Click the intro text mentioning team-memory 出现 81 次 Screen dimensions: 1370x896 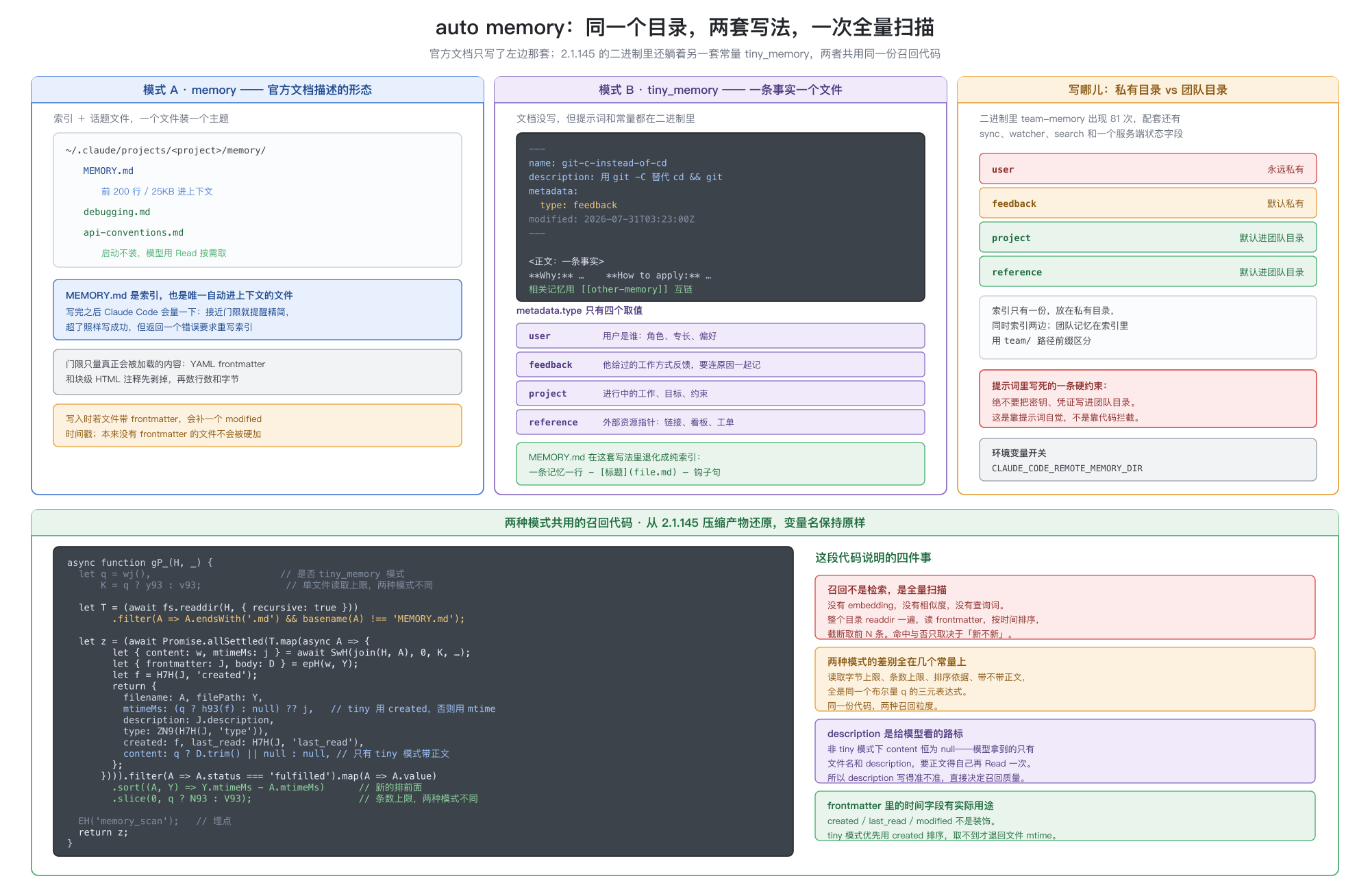pos(1081,126)
